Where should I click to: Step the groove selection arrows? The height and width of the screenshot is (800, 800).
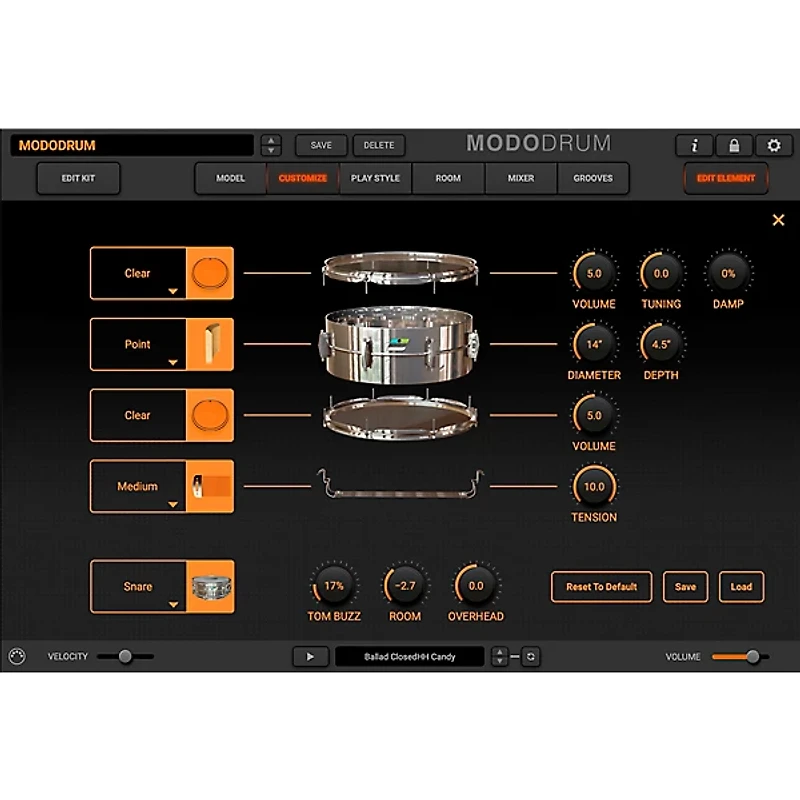coord(499,657)
